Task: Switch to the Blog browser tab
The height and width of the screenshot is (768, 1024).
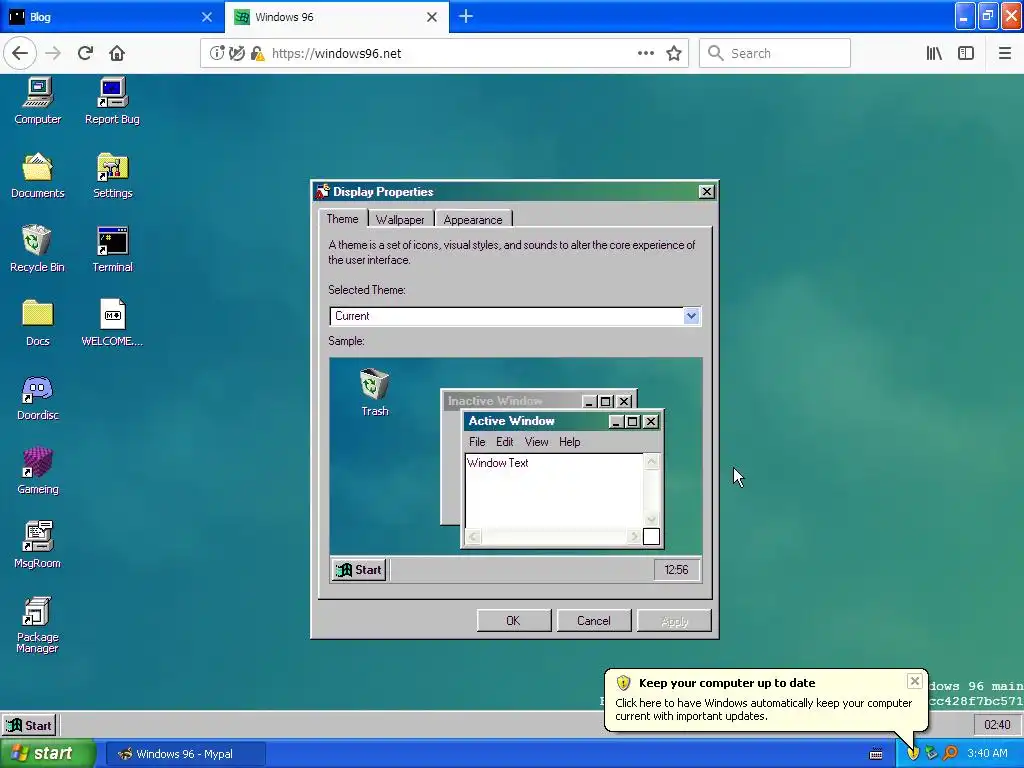Action: click(x=112, y=17)
